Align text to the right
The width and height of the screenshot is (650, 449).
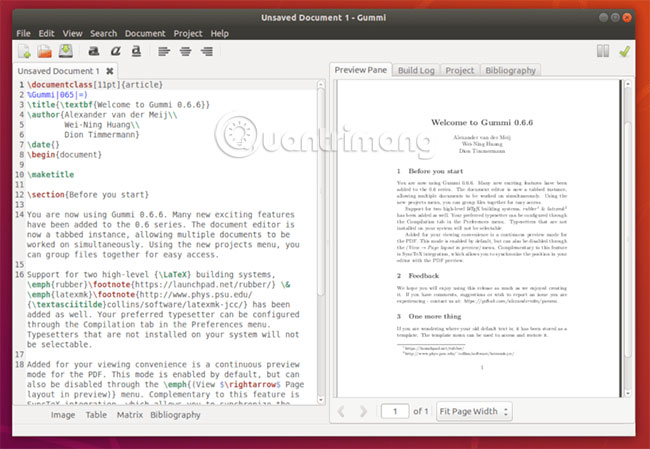tap(206, 51)
